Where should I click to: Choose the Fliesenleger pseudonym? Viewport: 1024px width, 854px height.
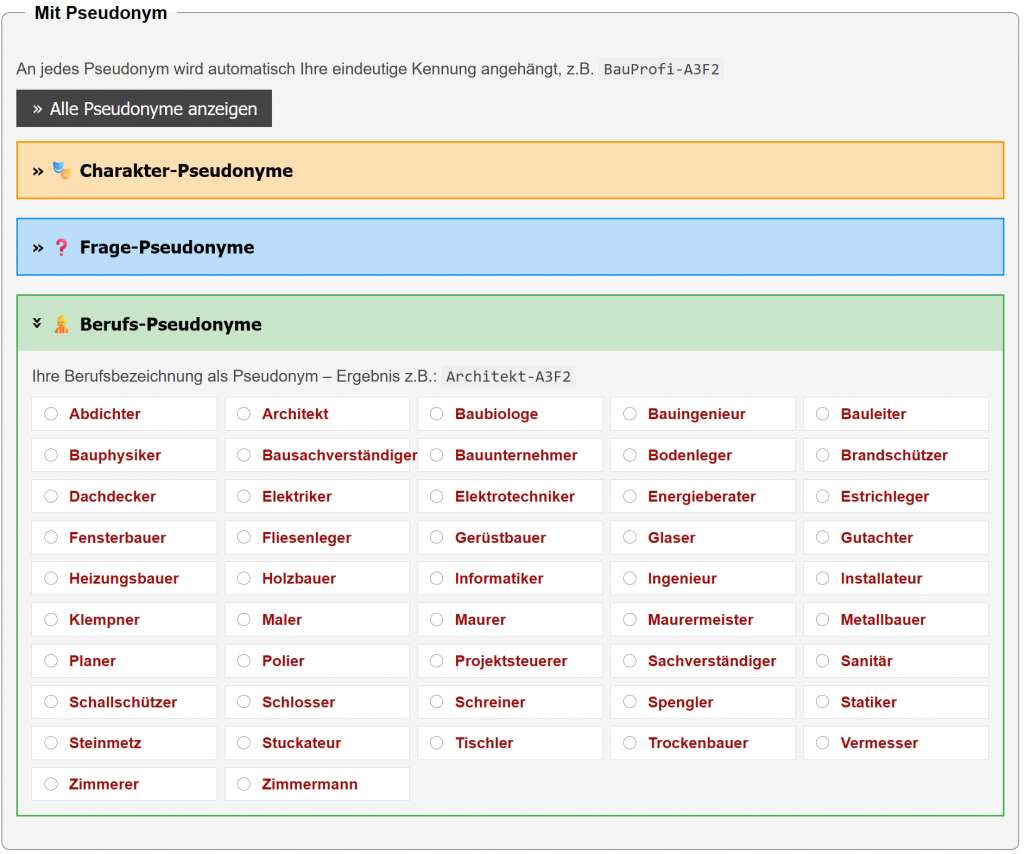point(243,537)
